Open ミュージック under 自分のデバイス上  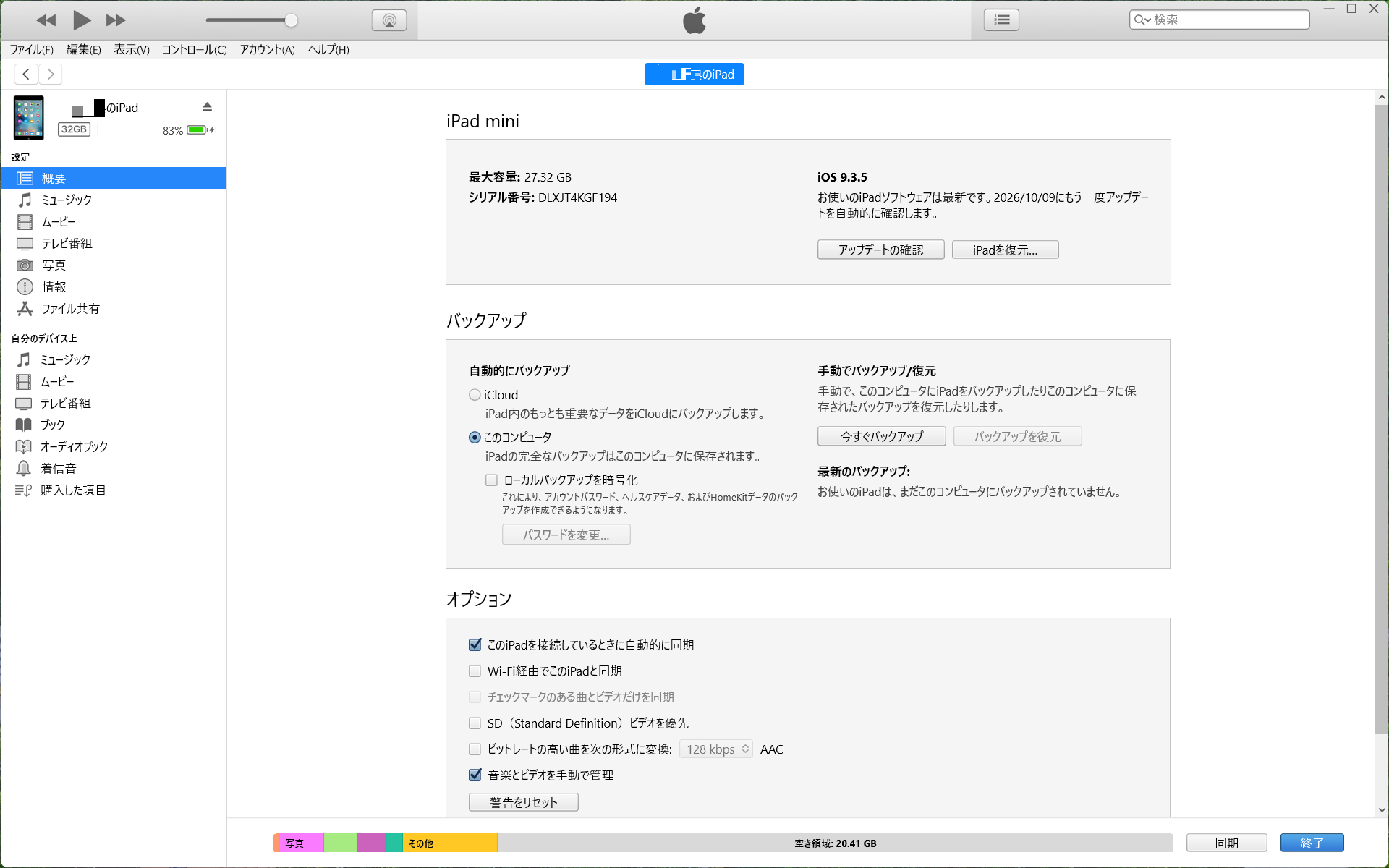click(x=114, y=359)
